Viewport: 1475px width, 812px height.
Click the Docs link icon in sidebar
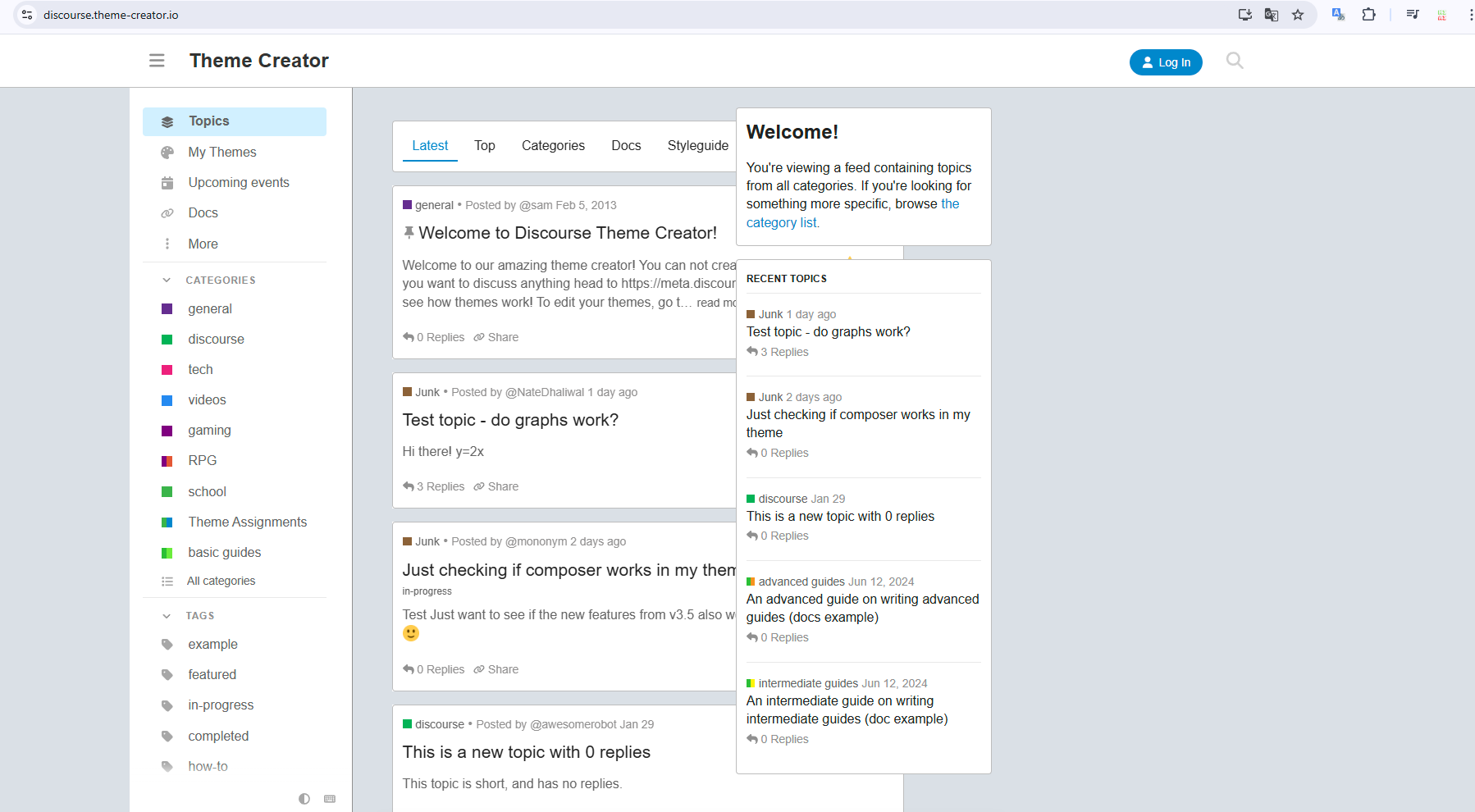167,213
